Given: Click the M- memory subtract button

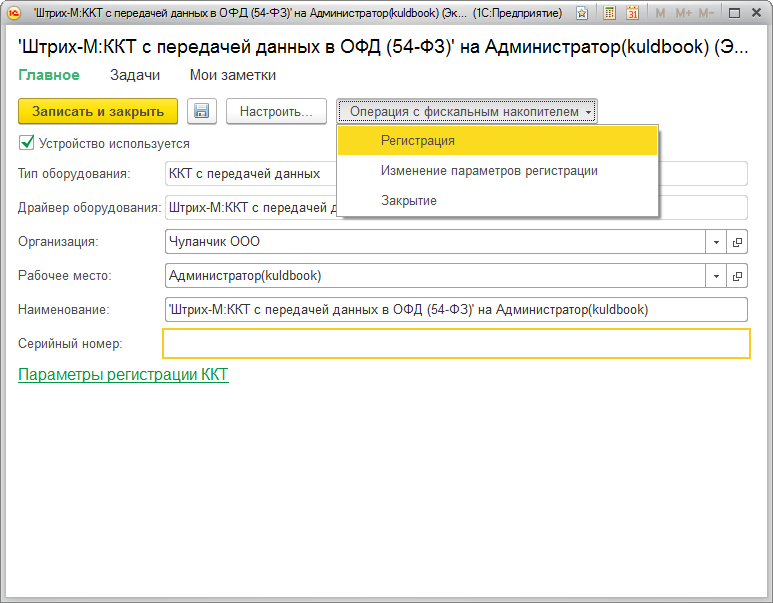Looking at the screenshot, I should (x=709, y=14).
